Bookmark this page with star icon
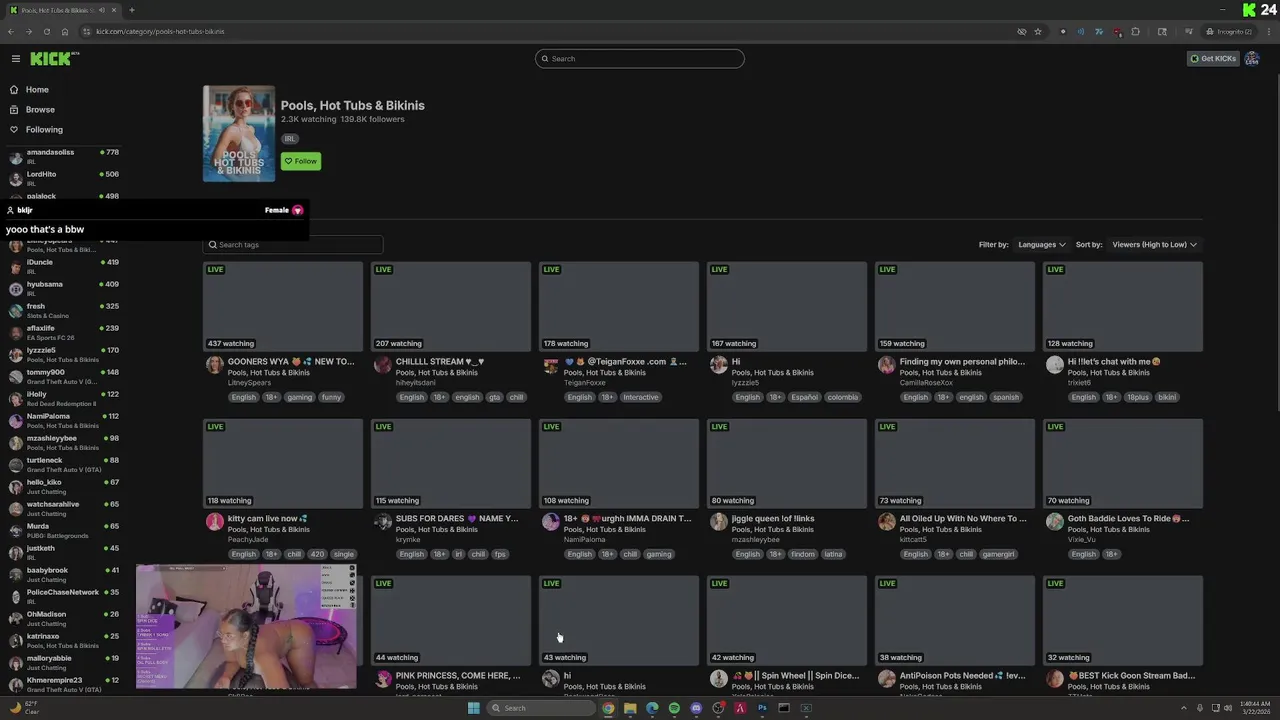 pos(1038,32)
